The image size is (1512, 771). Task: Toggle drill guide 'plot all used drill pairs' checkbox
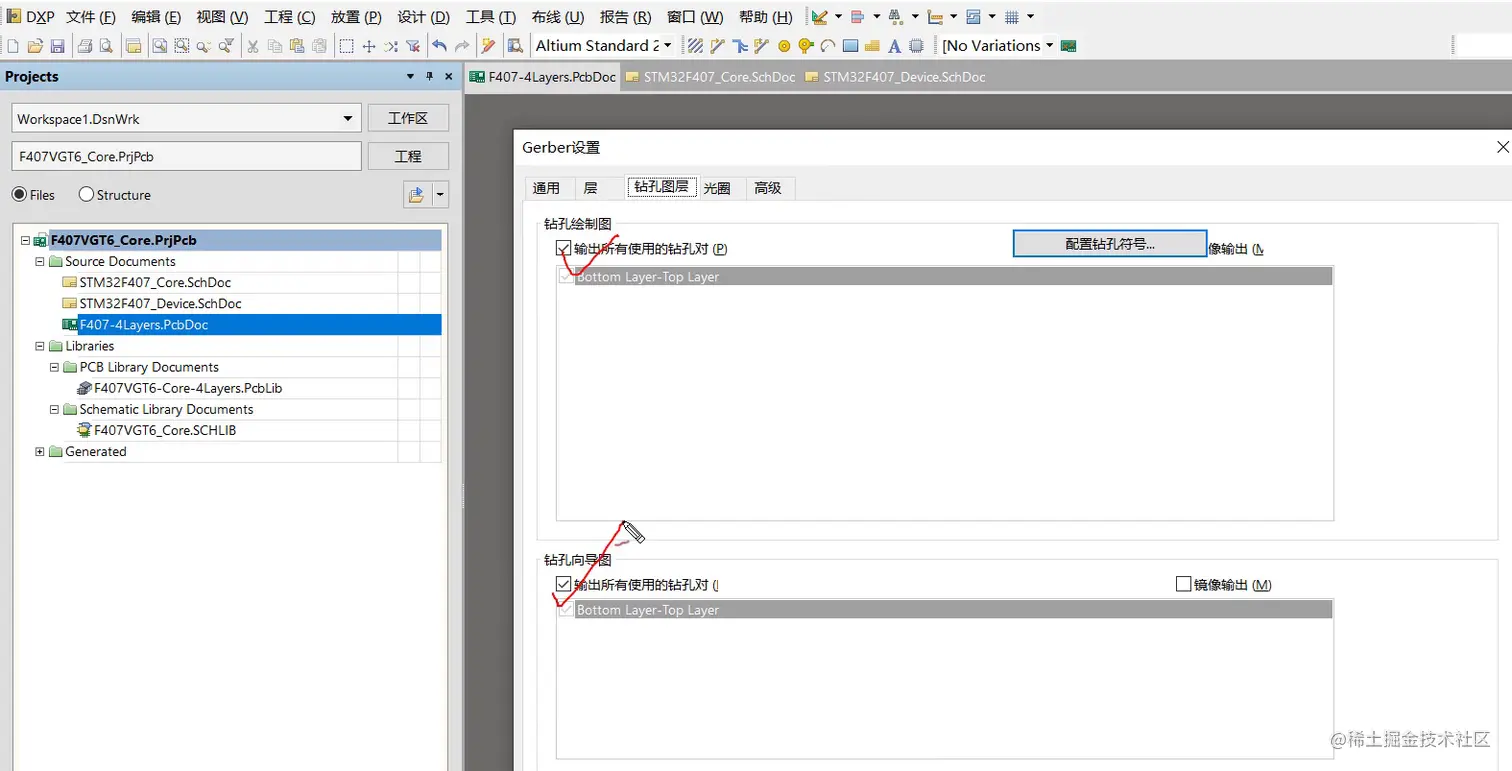[x=563, y=584]
